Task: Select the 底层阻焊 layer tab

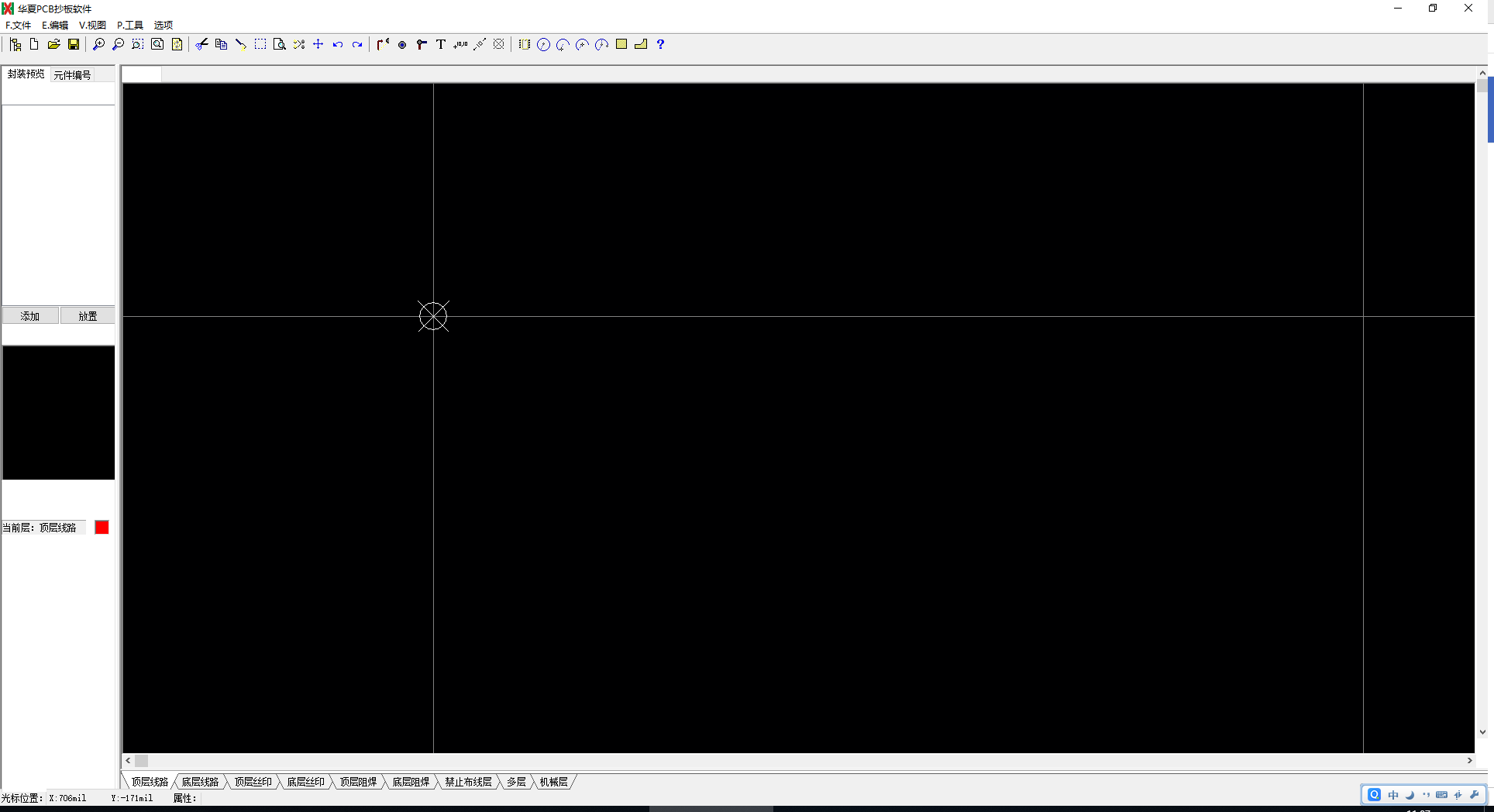Action: pos(411,782)
